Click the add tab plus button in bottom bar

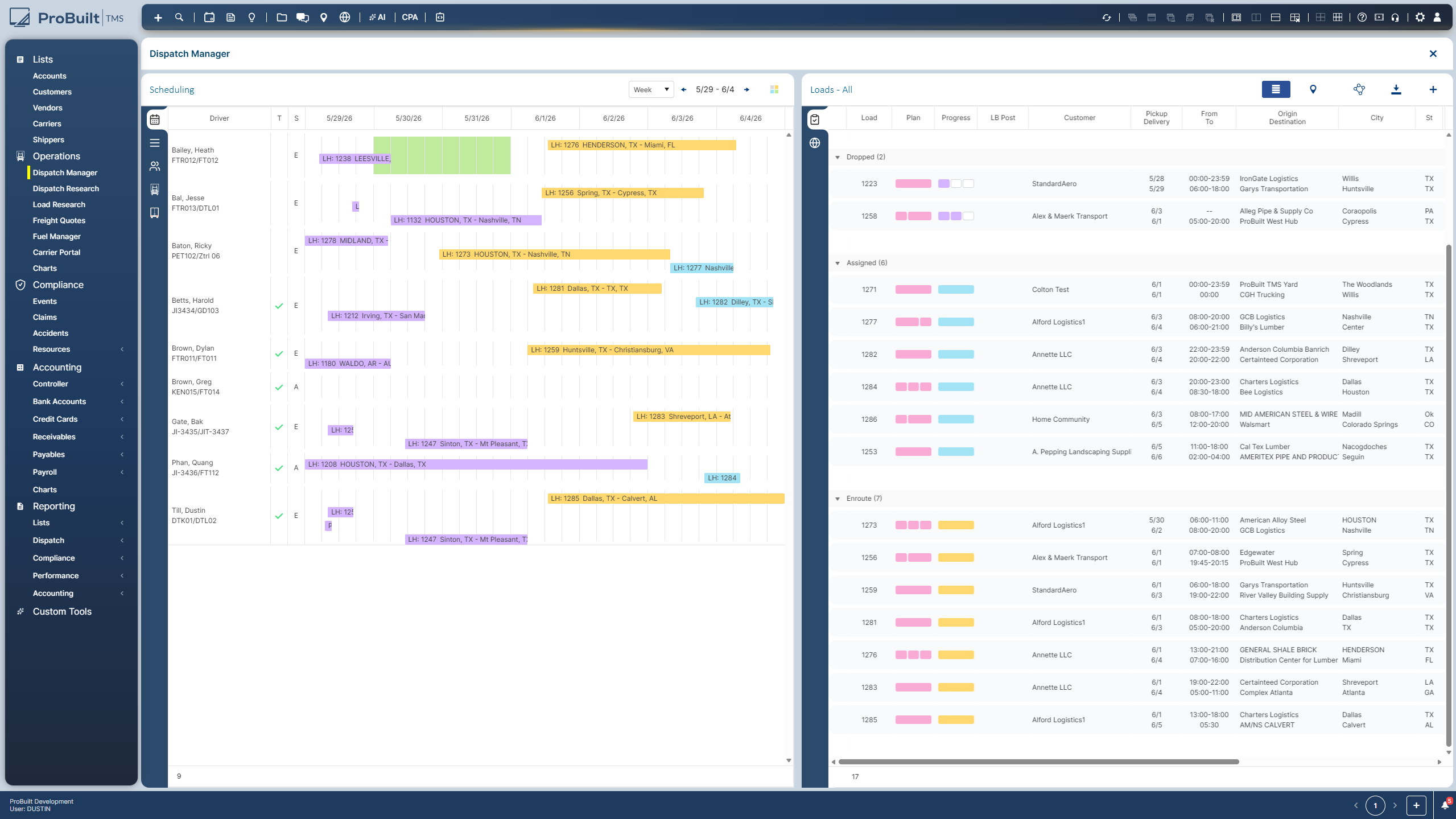tap(1416, 805)
